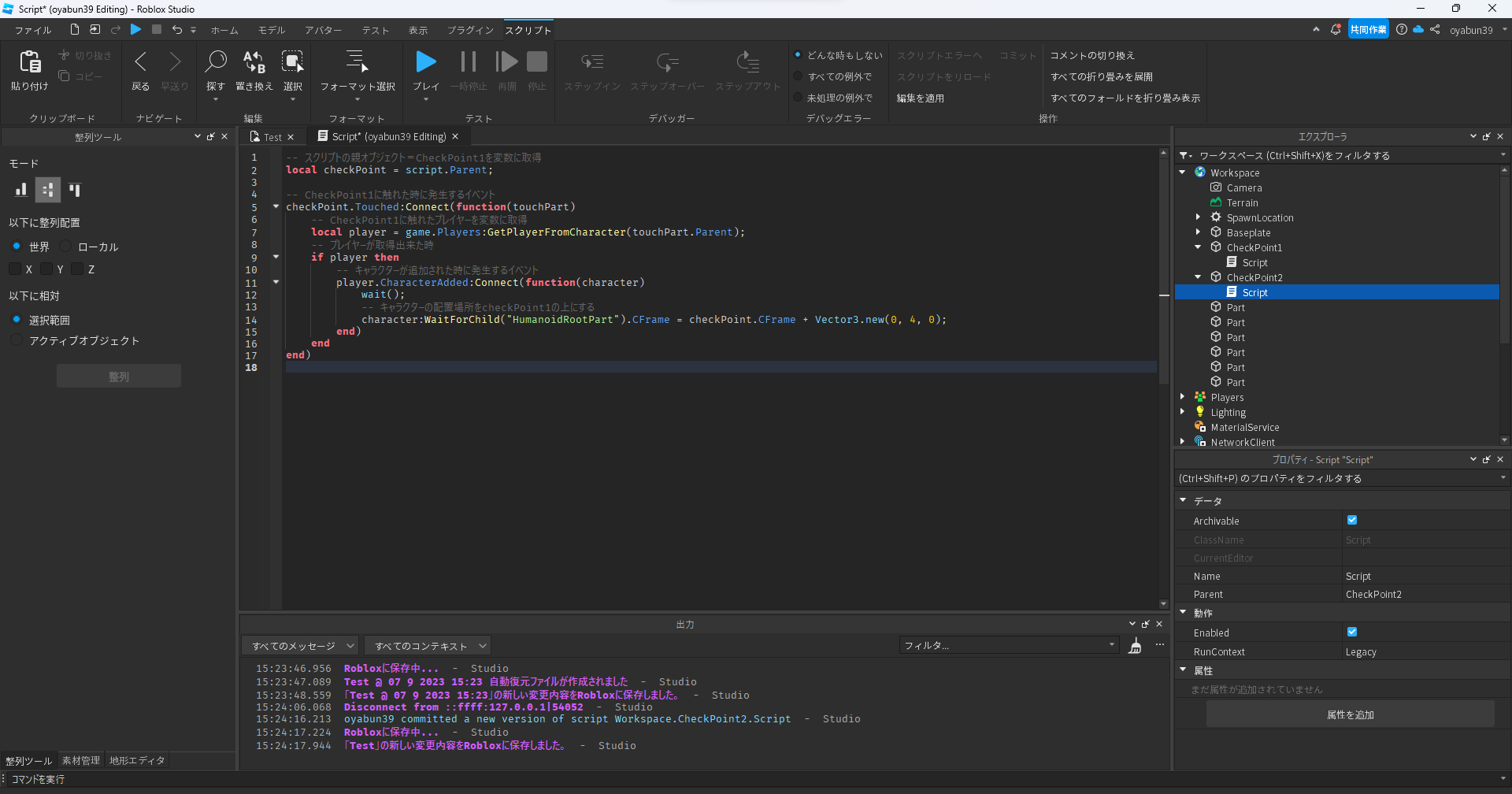
Task: Collapse the Workspace tree node
Action: click(1183, 172)
